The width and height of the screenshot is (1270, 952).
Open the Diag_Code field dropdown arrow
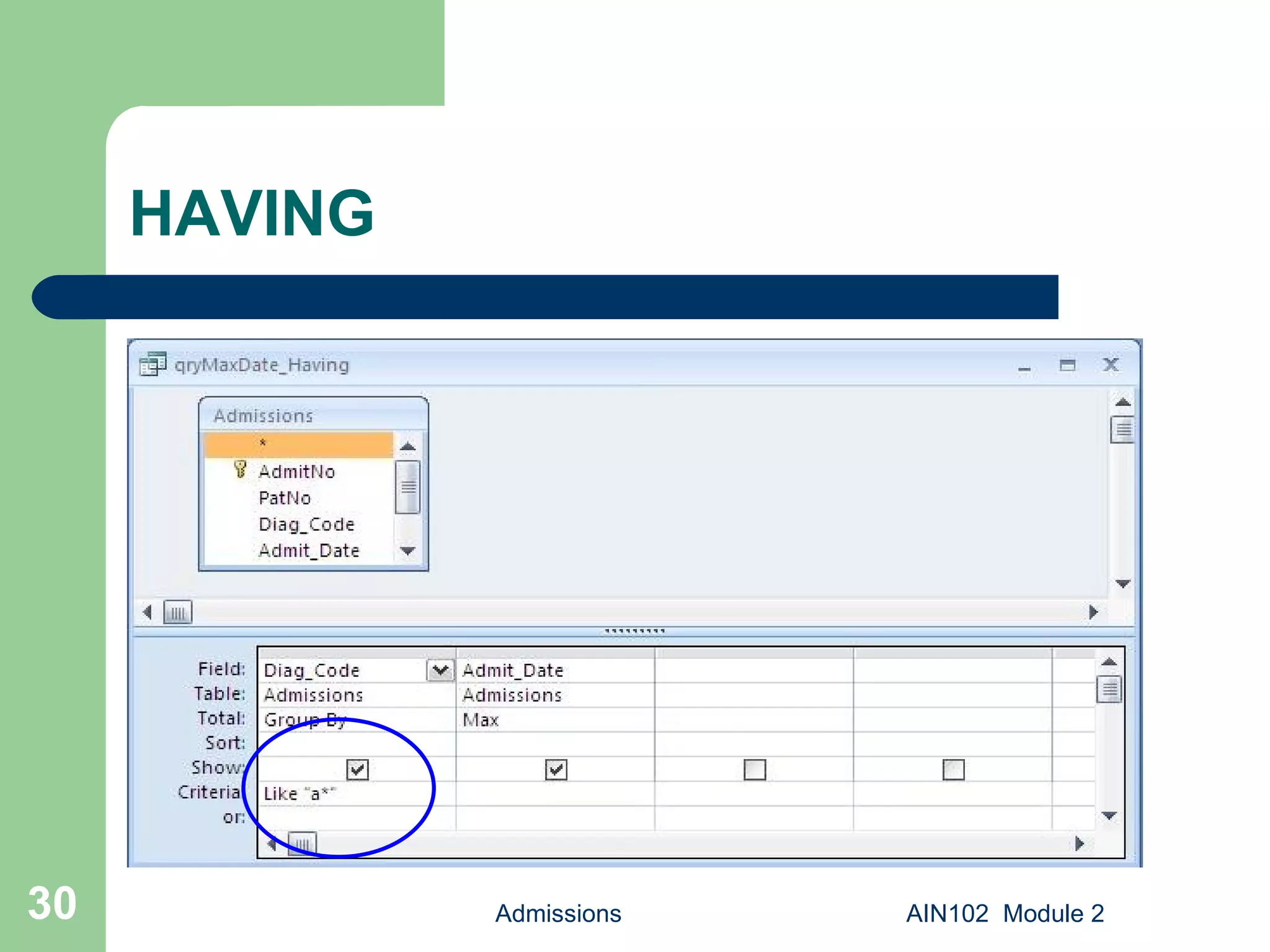click(x=440, y=670)
